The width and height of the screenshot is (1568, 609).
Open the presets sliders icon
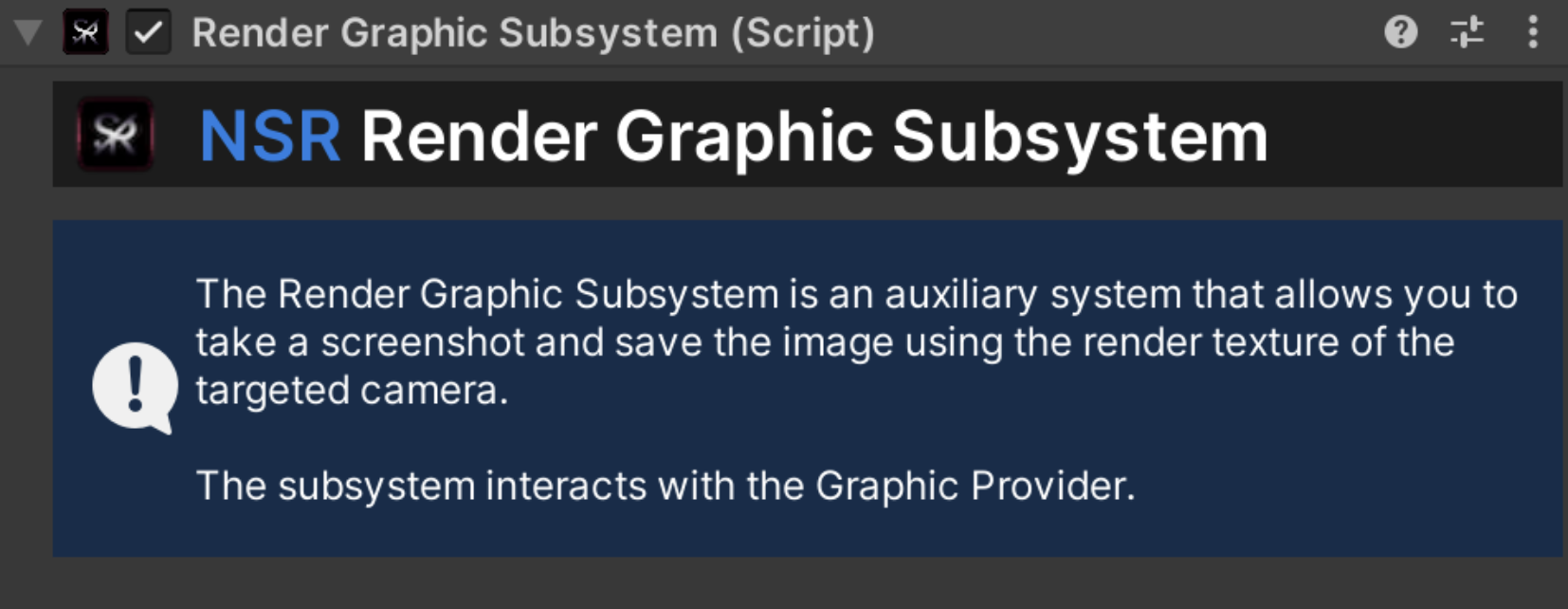(x=1467, y=32)
